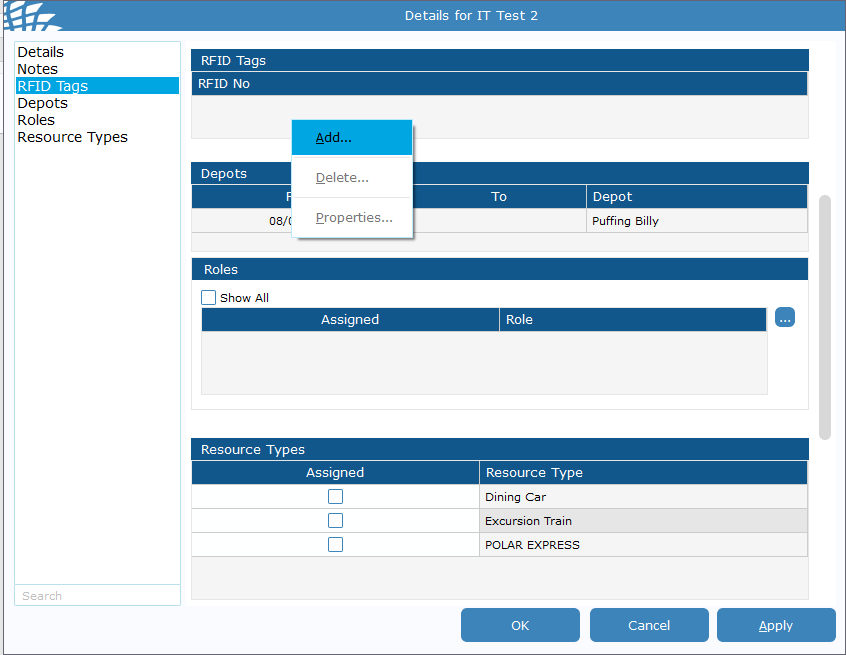Click the To column header in Depots
Screen dimensions: 846x655
coord(499,196)
